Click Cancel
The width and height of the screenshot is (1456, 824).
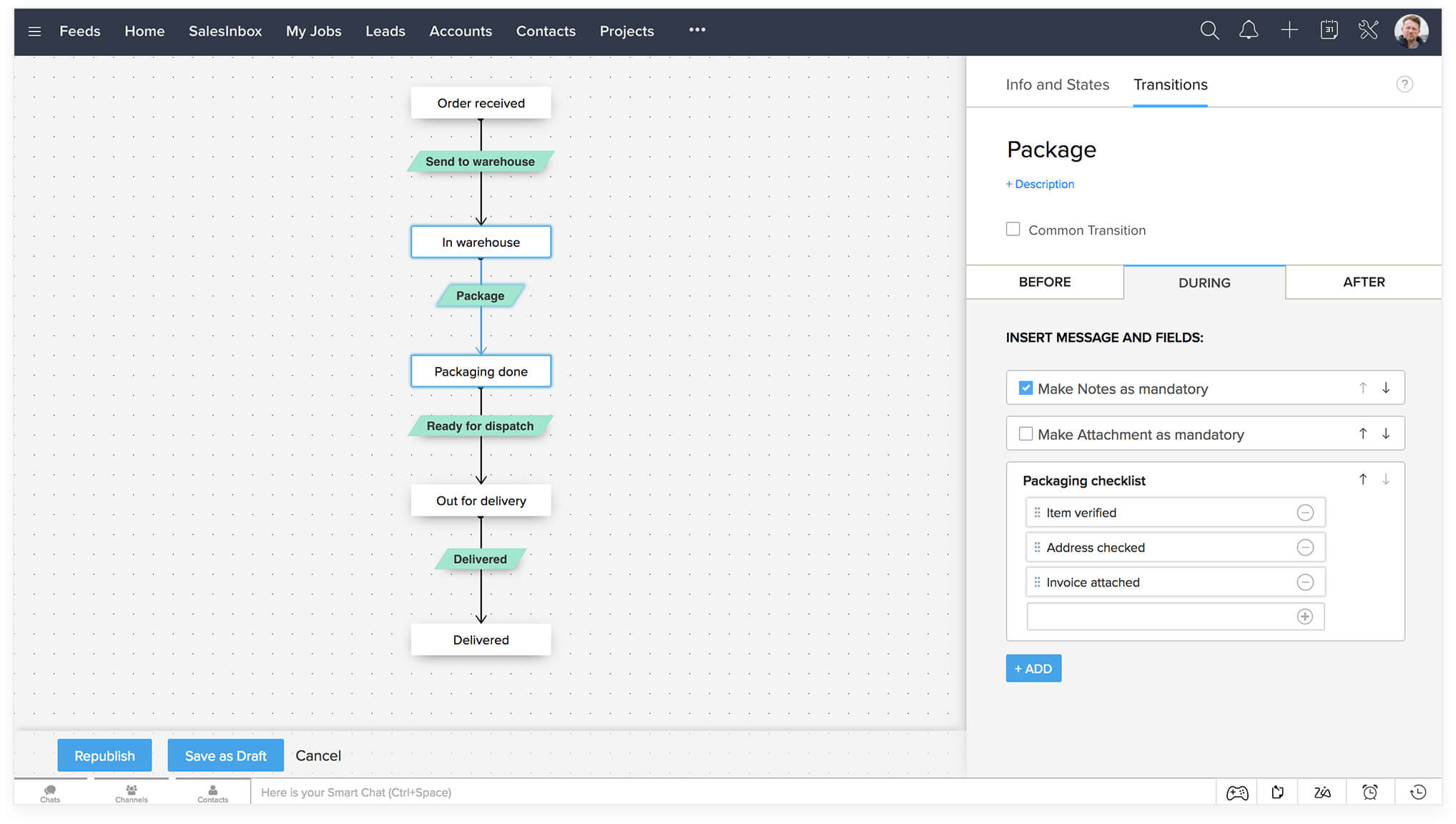click(x=318, y=755)
